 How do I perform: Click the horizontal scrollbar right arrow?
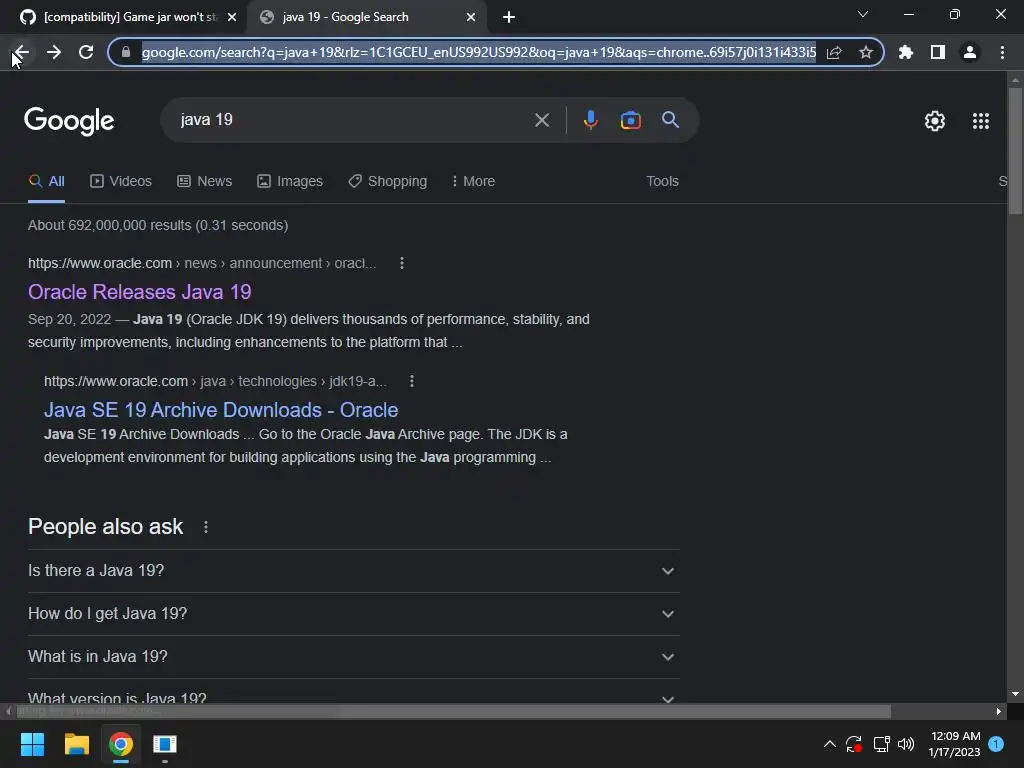[999, 711]
